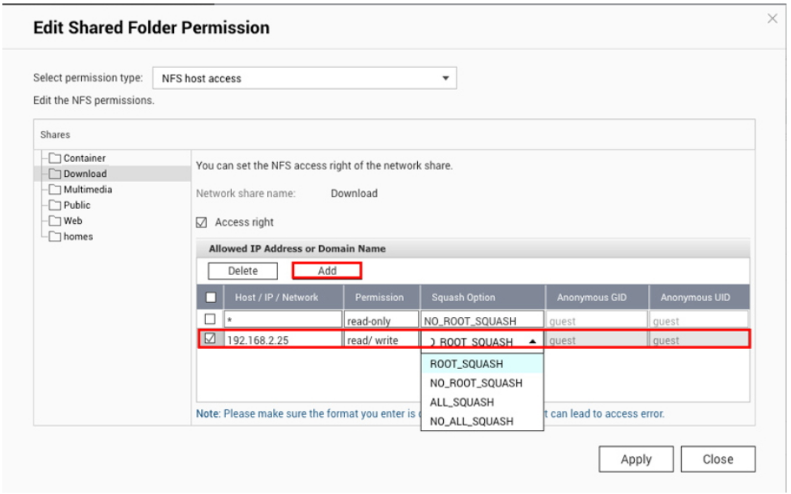
Task: Click the Download folder icon
Action: click(x=54, y=174)
